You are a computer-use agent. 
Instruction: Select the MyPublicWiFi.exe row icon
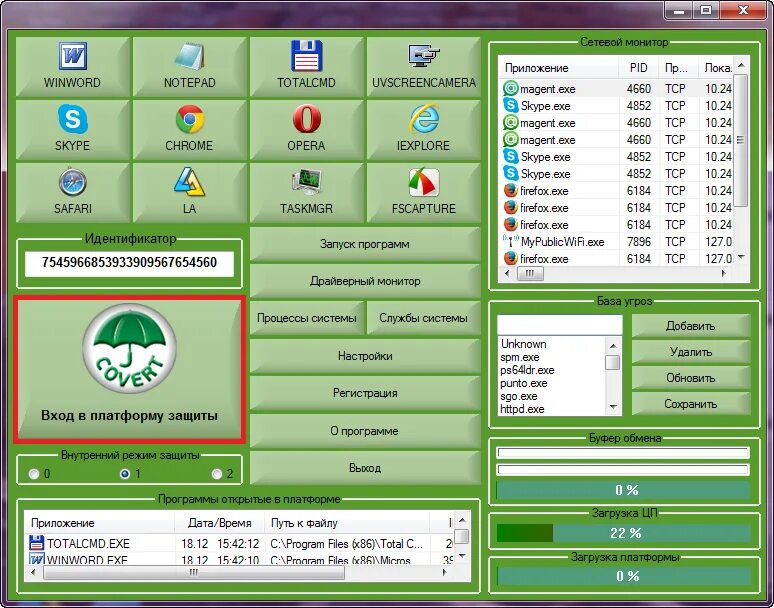(x=510, y=242)
